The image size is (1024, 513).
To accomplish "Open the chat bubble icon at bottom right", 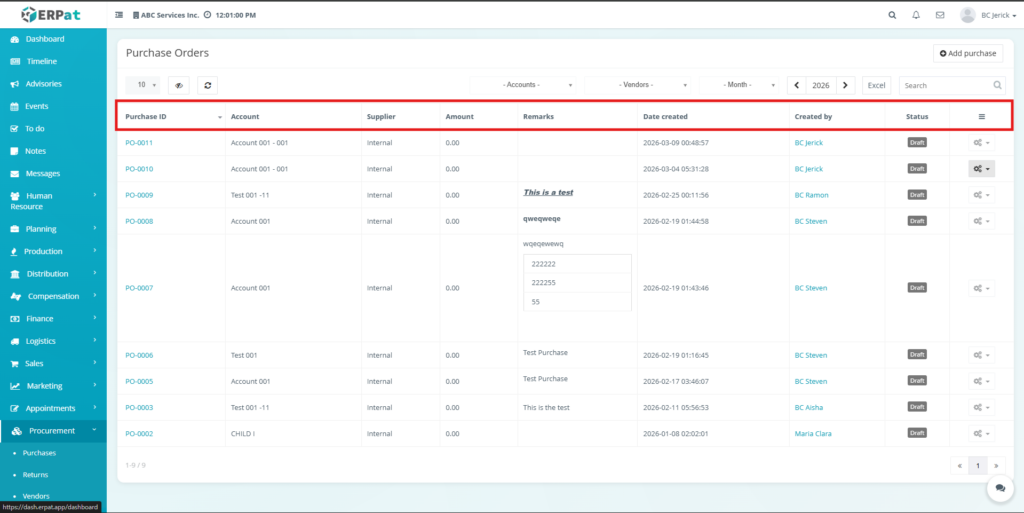I will coord(1000,487).
